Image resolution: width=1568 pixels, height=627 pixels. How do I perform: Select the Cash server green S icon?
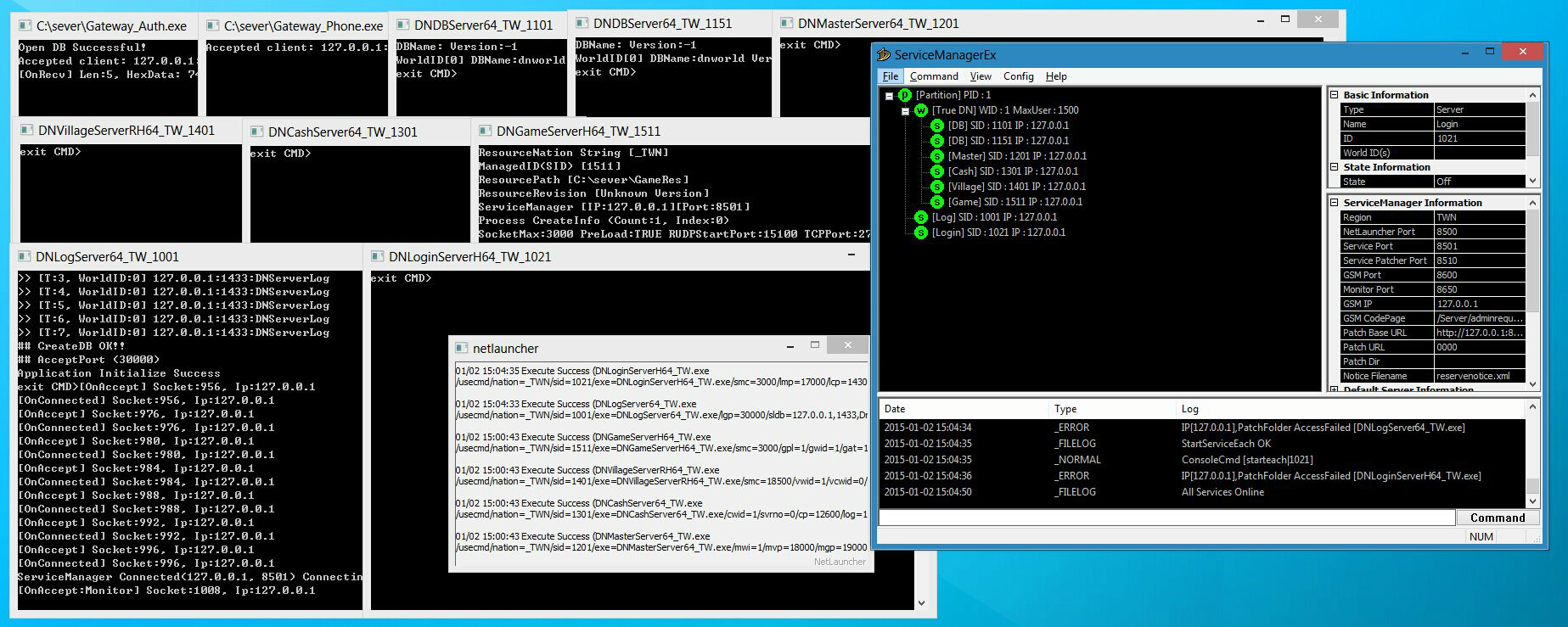click(936, 171)
